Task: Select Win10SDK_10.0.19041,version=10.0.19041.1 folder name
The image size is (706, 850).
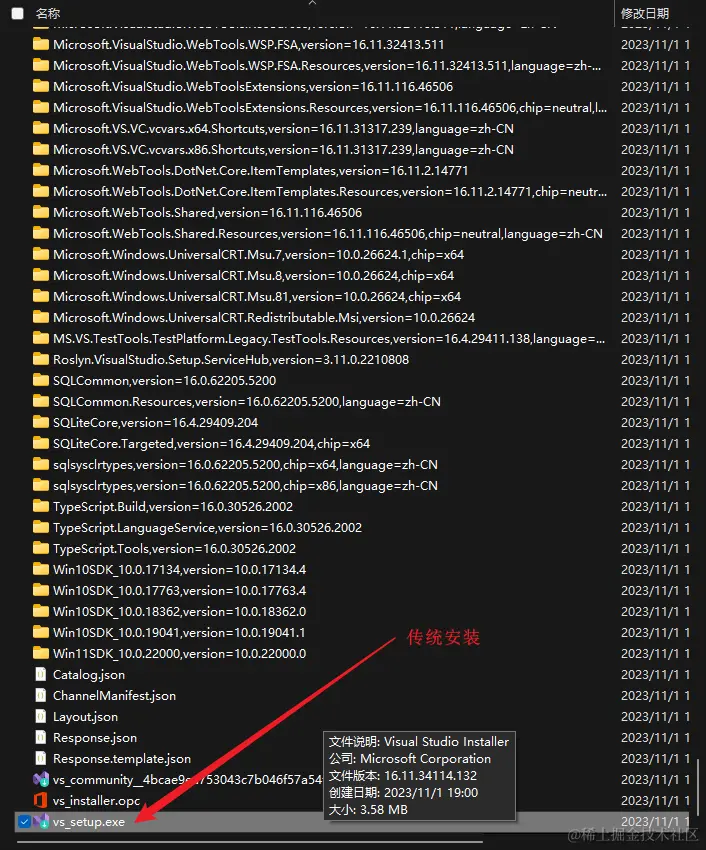Action: point(179,633)
